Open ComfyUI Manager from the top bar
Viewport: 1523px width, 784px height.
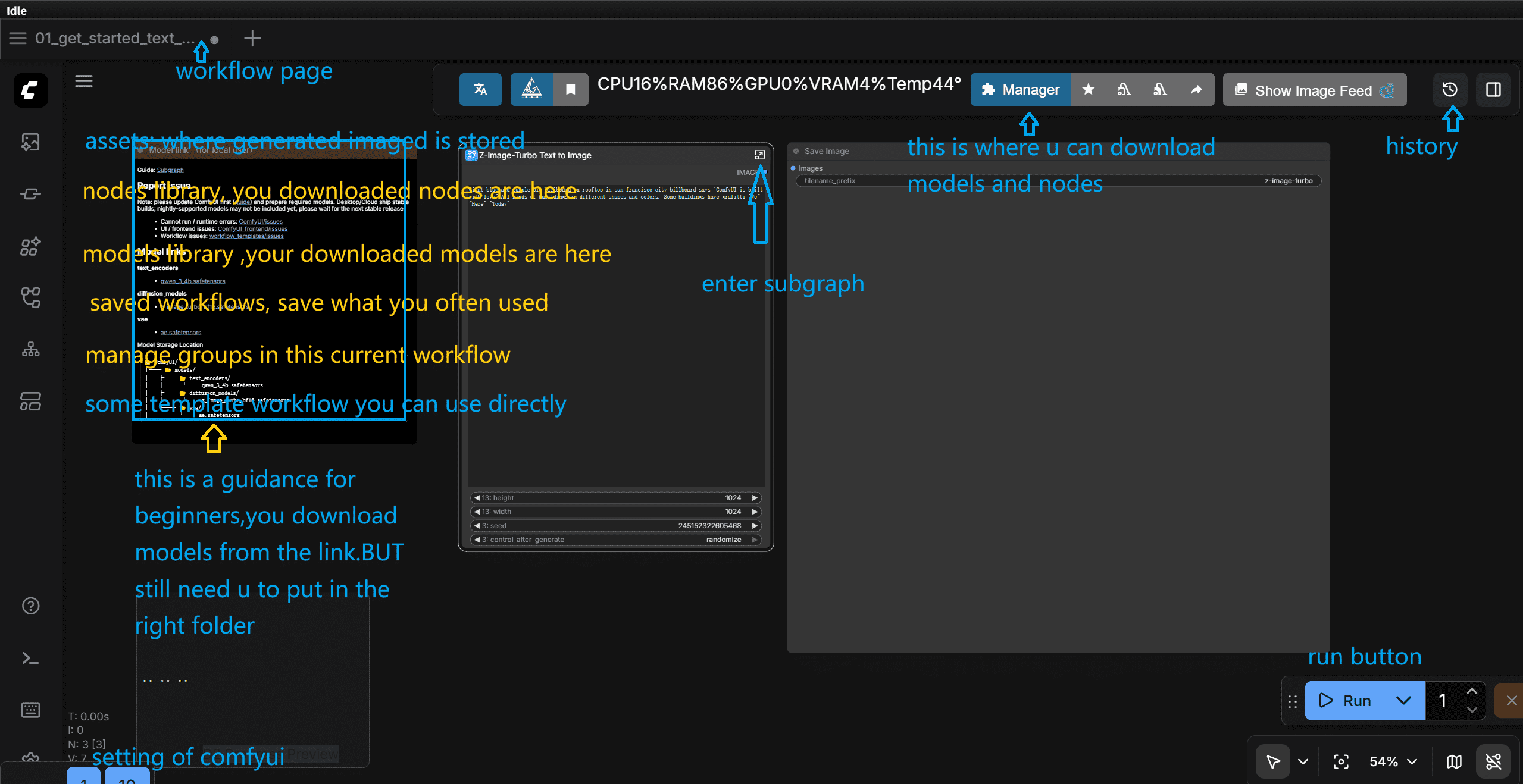click(1019, 90)
